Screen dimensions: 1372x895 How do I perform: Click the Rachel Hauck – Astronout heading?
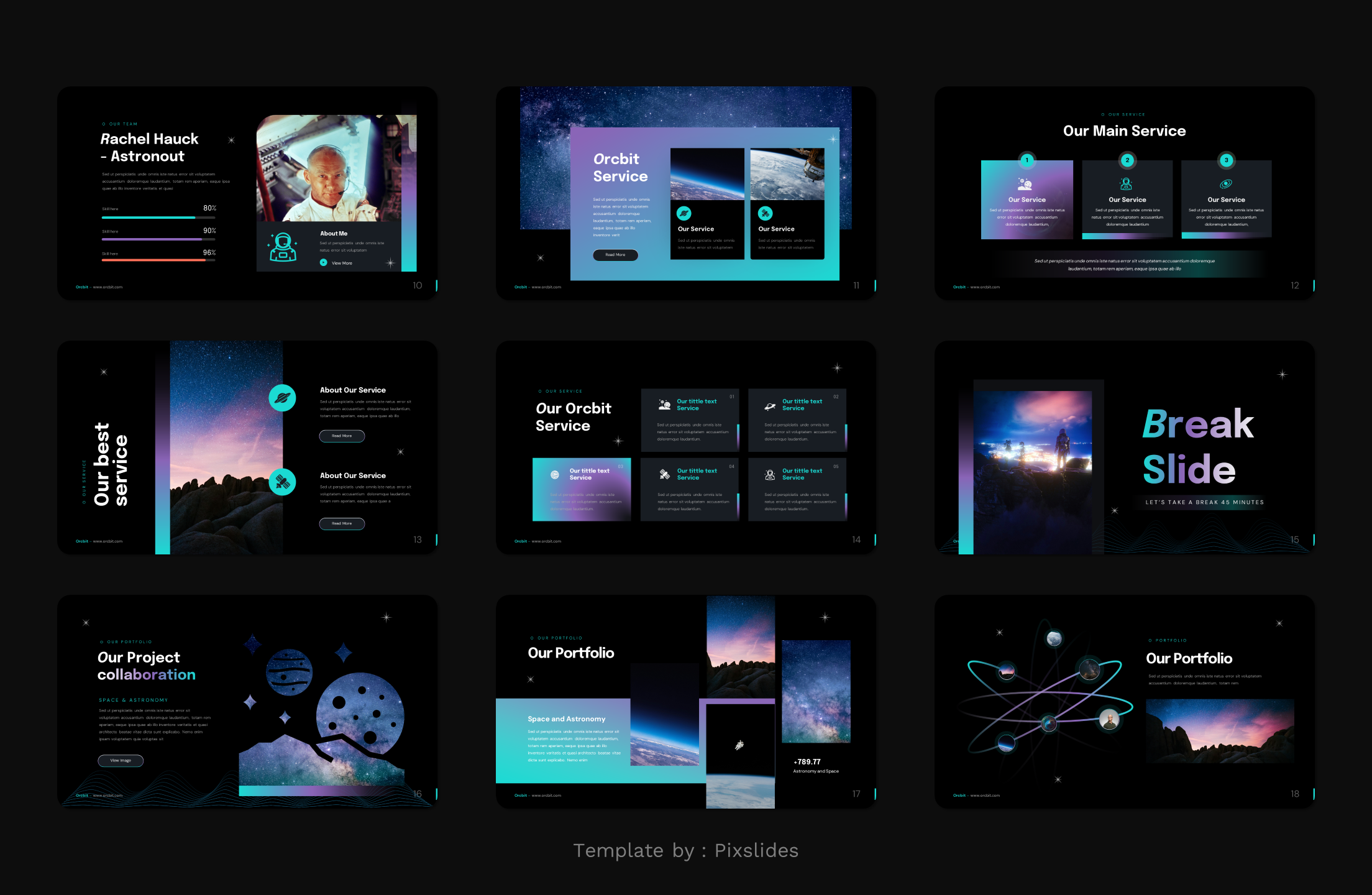pos(150,147)
